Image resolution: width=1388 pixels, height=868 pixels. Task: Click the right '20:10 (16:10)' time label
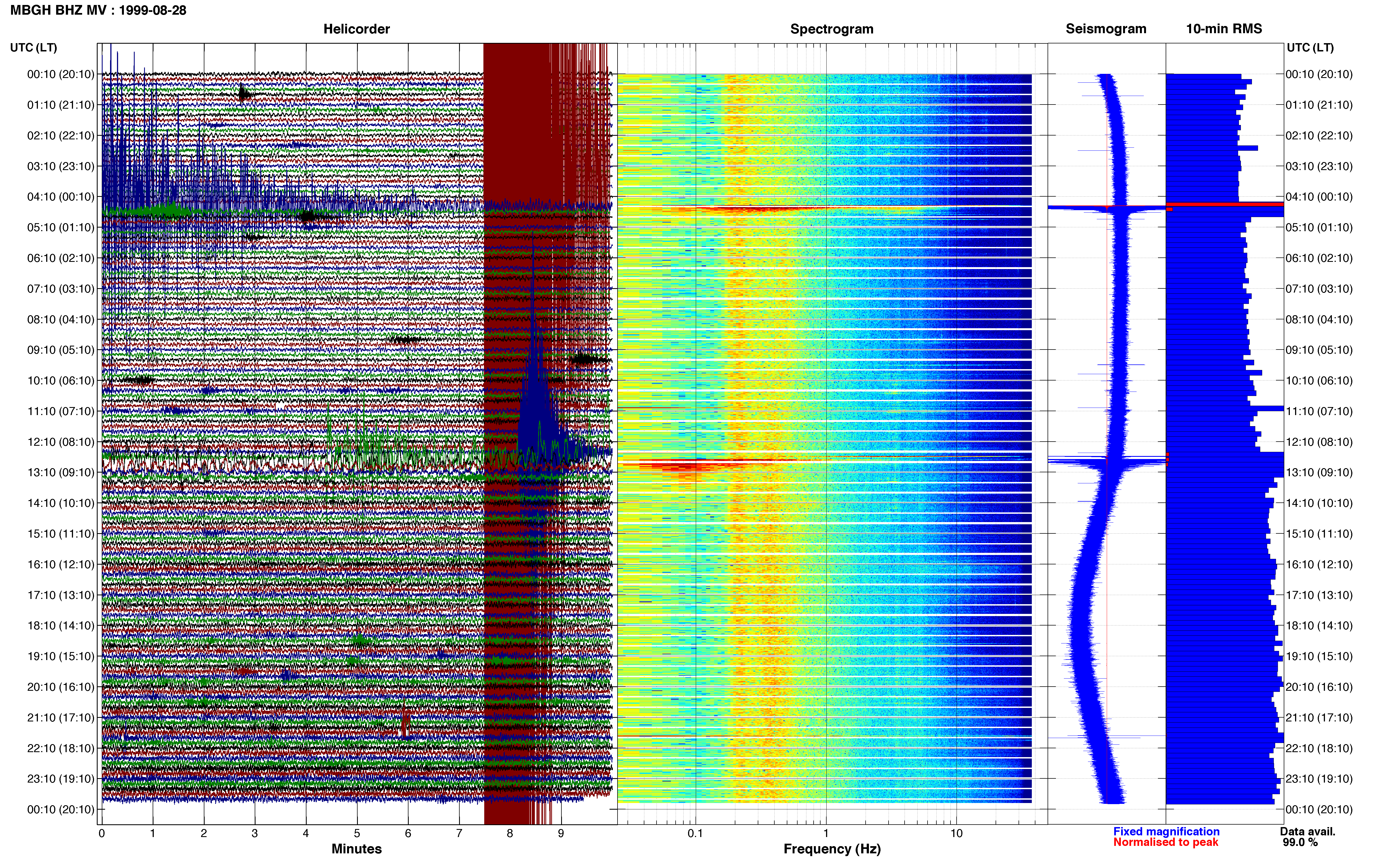pyautogui.click(x=1319, y=687)
